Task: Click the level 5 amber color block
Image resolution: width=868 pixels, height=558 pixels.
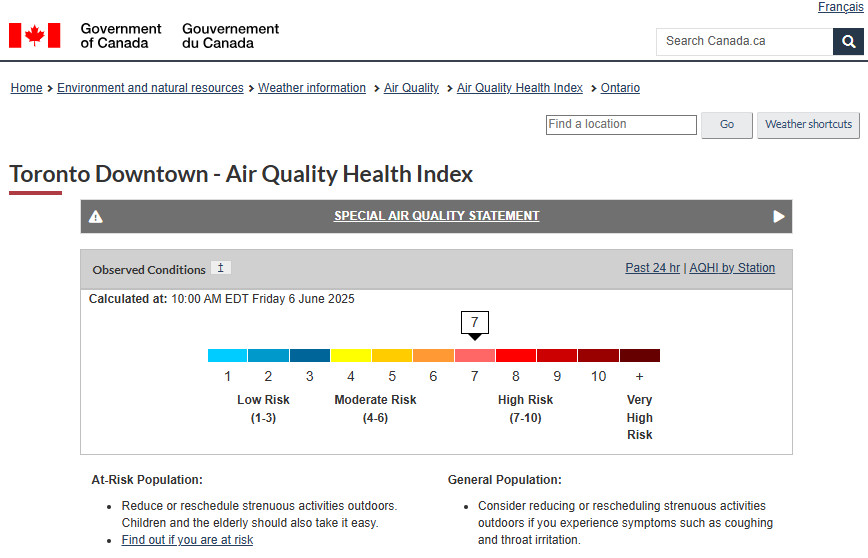Action: 392,355
